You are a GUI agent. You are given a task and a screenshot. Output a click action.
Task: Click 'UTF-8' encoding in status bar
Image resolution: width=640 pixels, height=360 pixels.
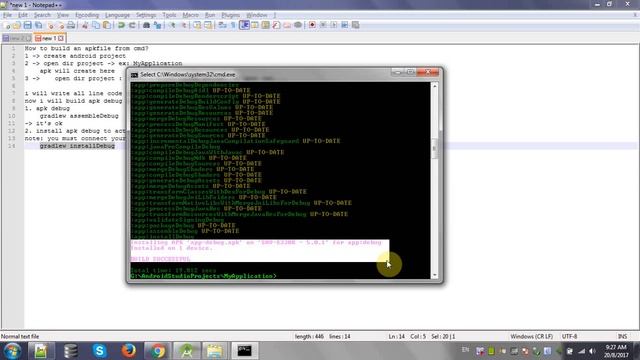coord(569,337)
